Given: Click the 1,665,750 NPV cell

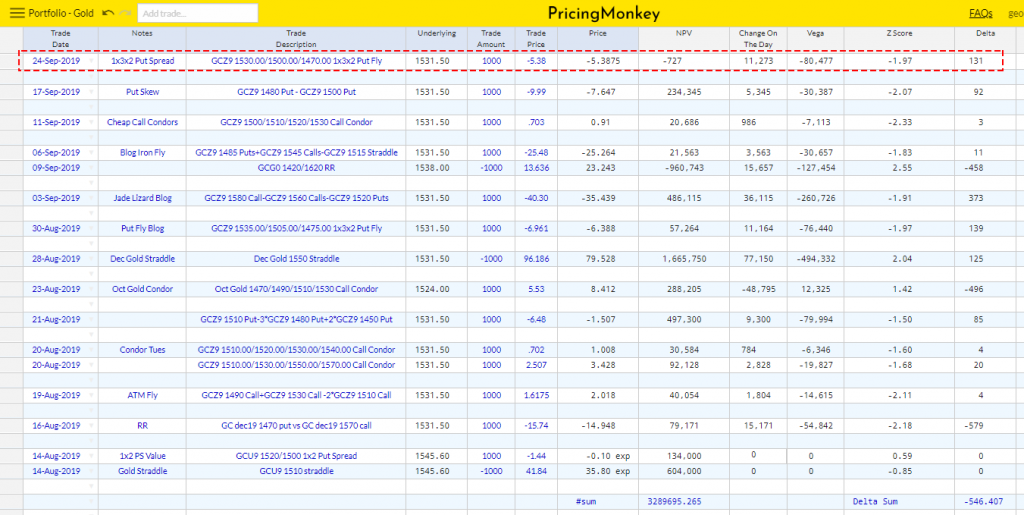Looking at the screenshot, I should [x=685, y=258].
